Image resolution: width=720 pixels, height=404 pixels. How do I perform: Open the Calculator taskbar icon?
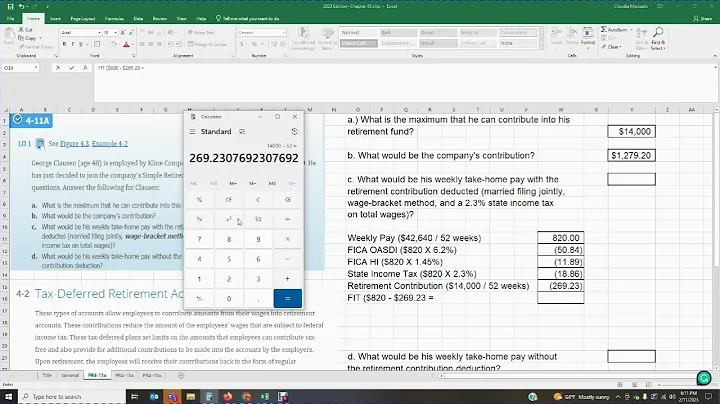(x=209, y=396)
